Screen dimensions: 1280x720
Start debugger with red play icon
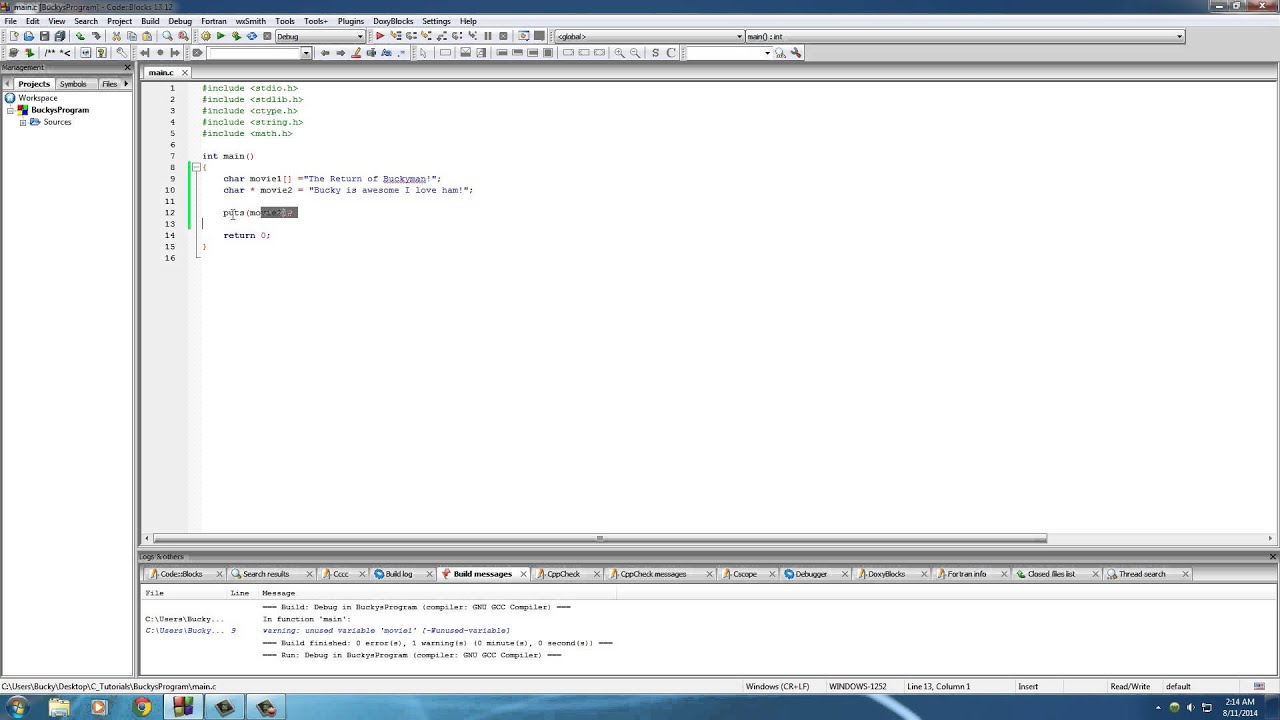point(380,37)
